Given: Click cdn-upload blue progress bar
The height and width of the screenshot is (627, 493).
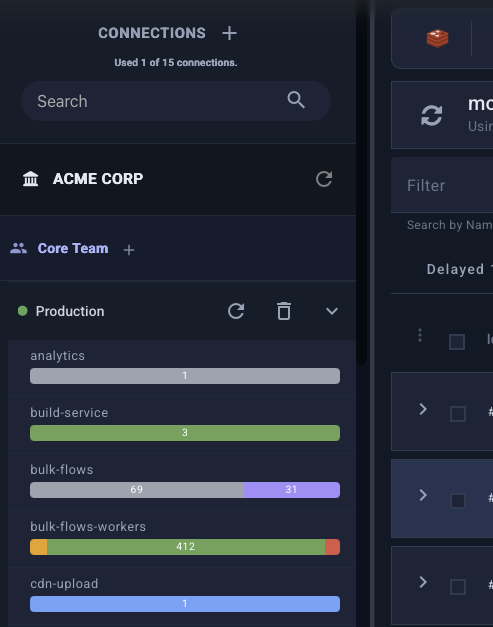Looking at the screenshot, I should (185, 604).
